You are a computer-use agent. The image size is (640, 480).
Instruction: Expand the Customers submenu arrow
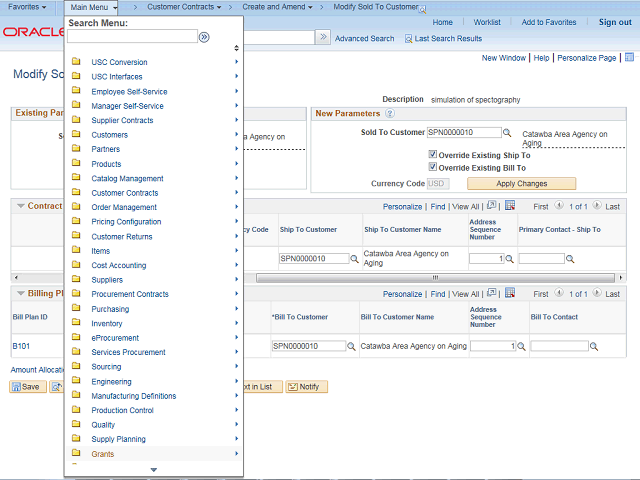click(236, 135)
